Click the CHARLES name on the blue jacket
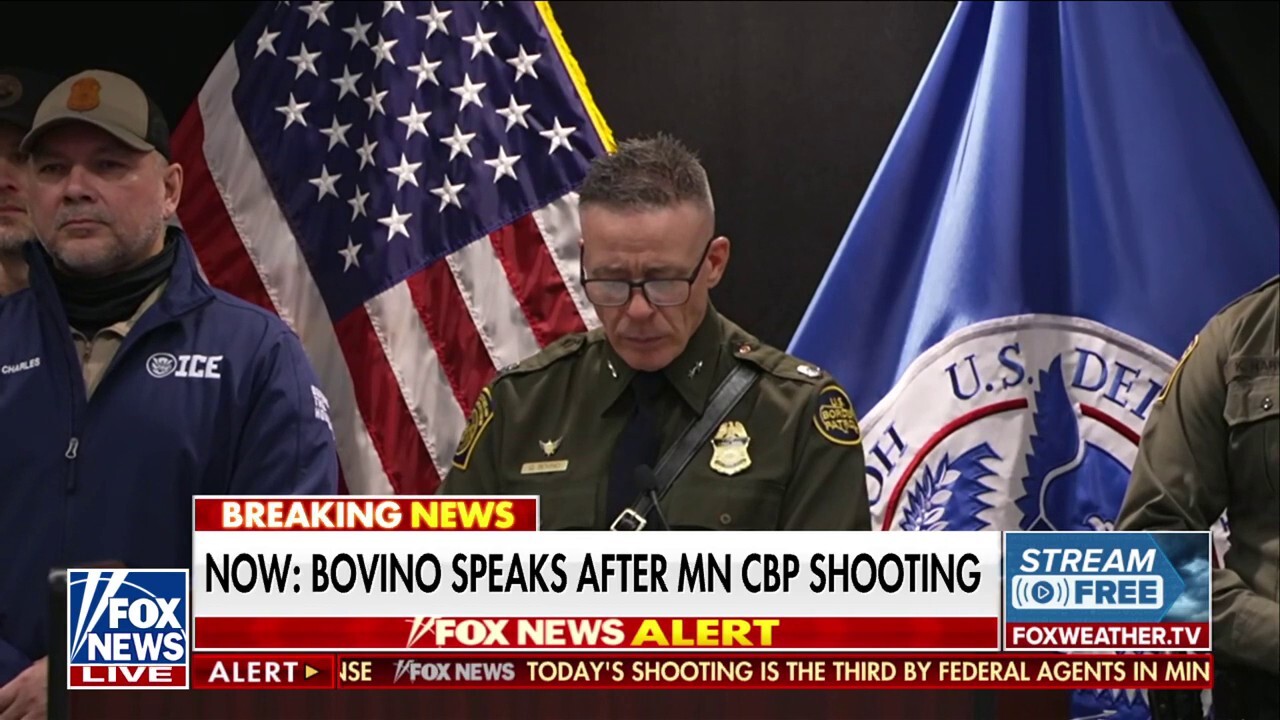Viewport: 1280px width, 720px height. coord(20,367)
